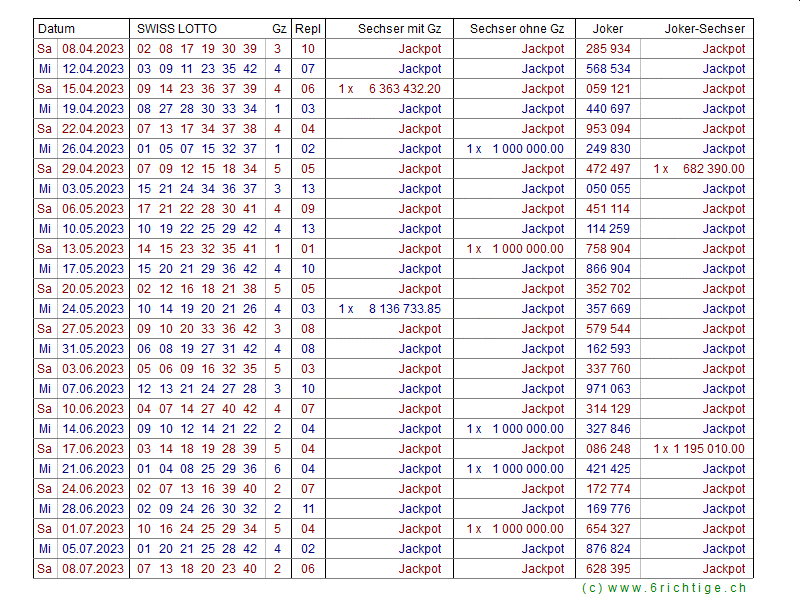Click the date 24.05.2023
This screenshot has width=800, height=600.
click(x=93, y=309)
